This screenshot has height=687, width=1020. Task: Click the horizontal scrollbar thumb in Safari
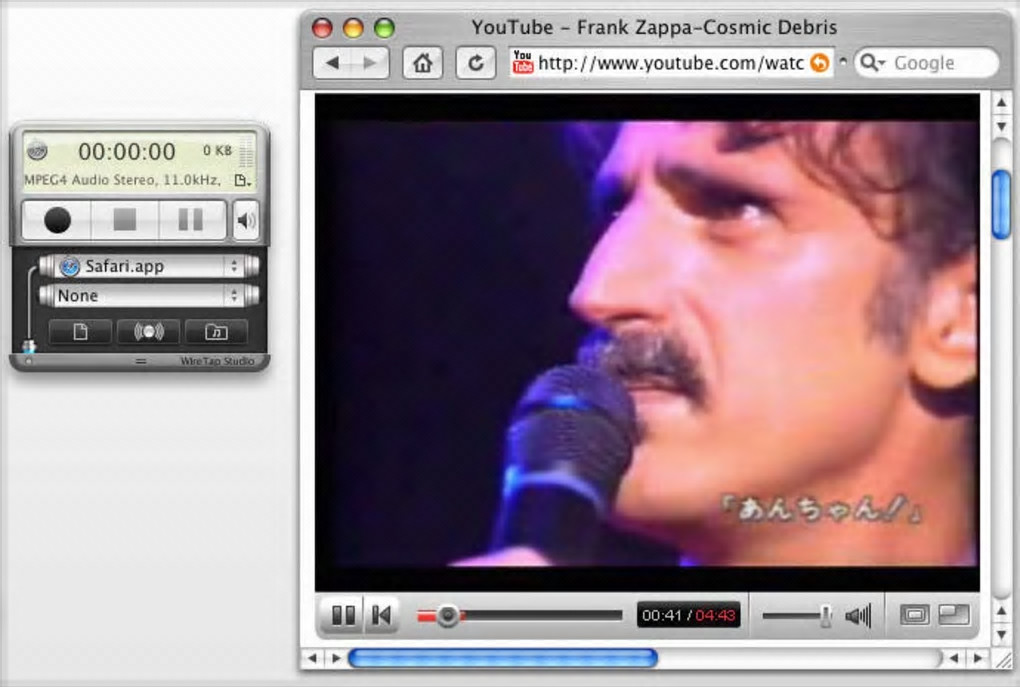click(x=502, y=658)
